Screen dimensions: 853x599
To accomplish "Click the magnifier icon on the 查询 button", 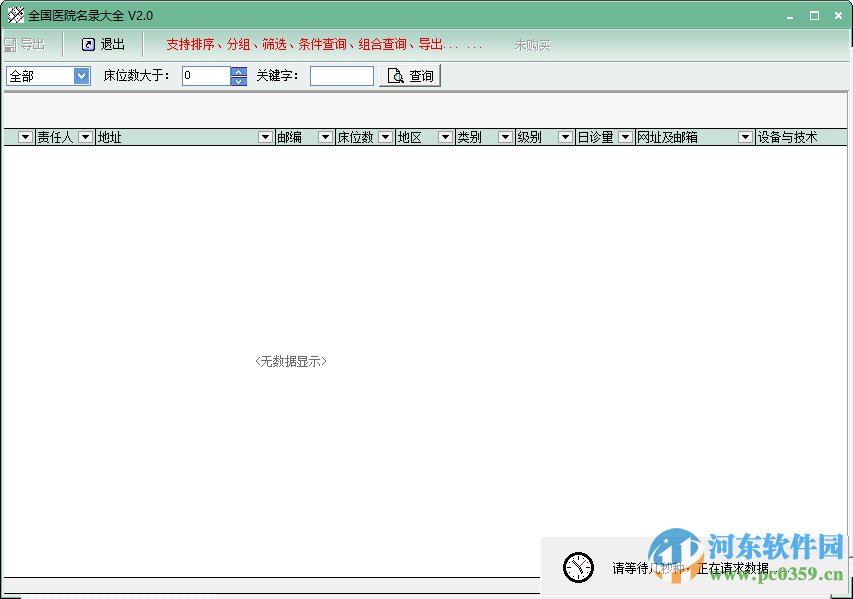I will coord(395,76).
